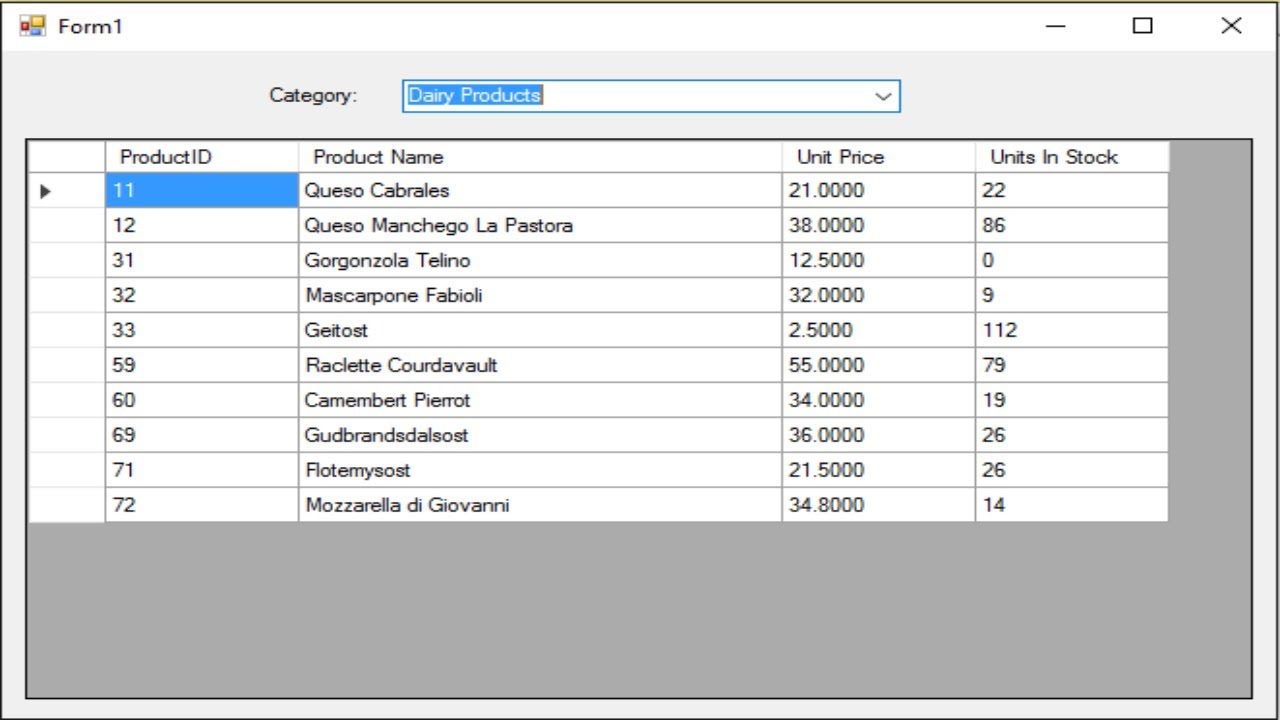The height and width of the screenshot is (720, 1280).
Task: Select unit price 34.0000
Action: tap(878, 400)
